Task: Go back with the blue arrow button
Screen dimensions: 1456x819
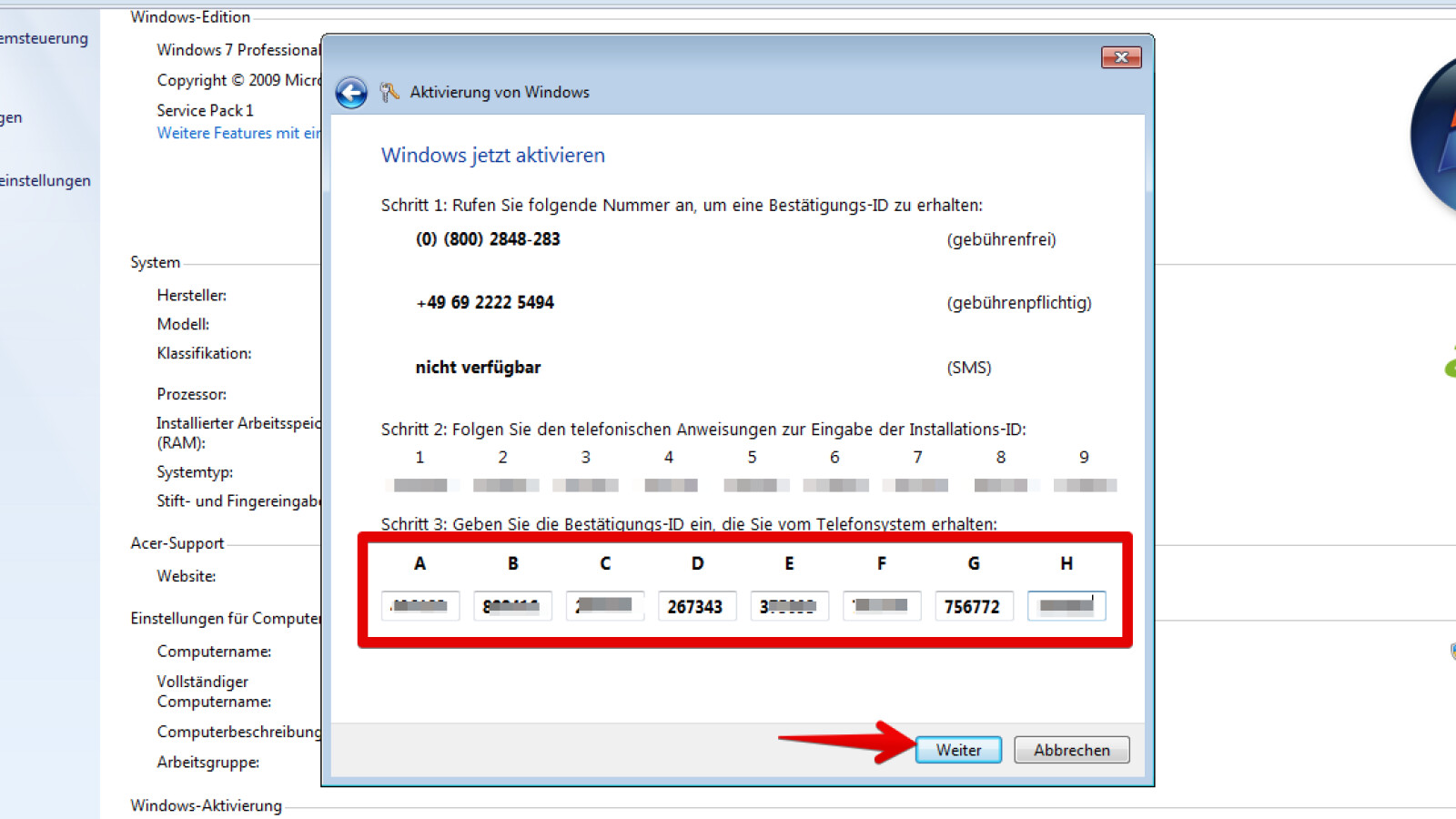Action: click(351, 92)
